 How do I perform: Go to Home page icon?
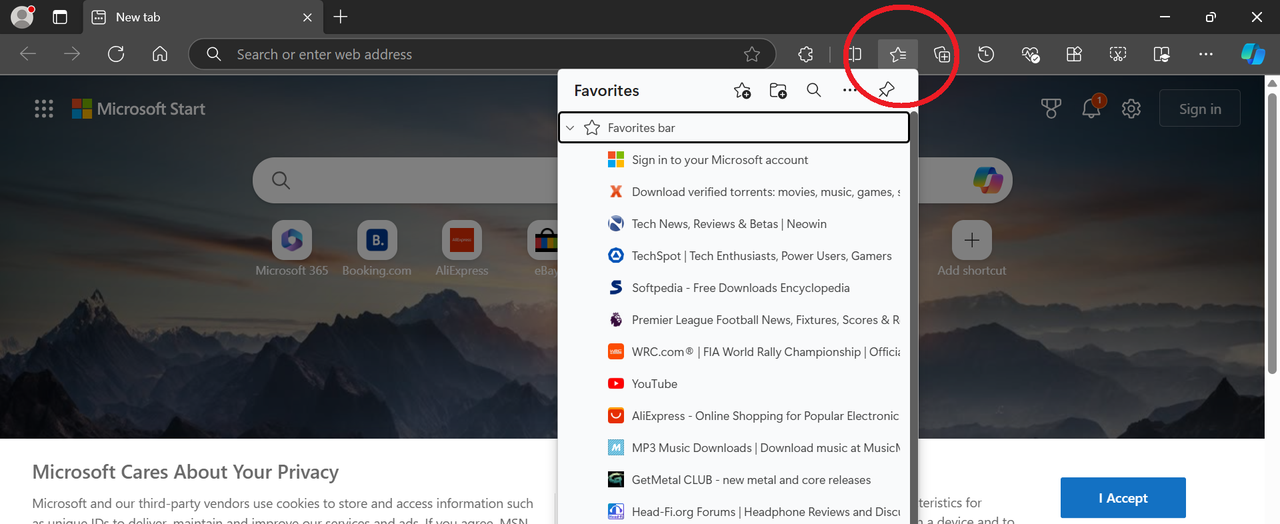click(160, 54)
